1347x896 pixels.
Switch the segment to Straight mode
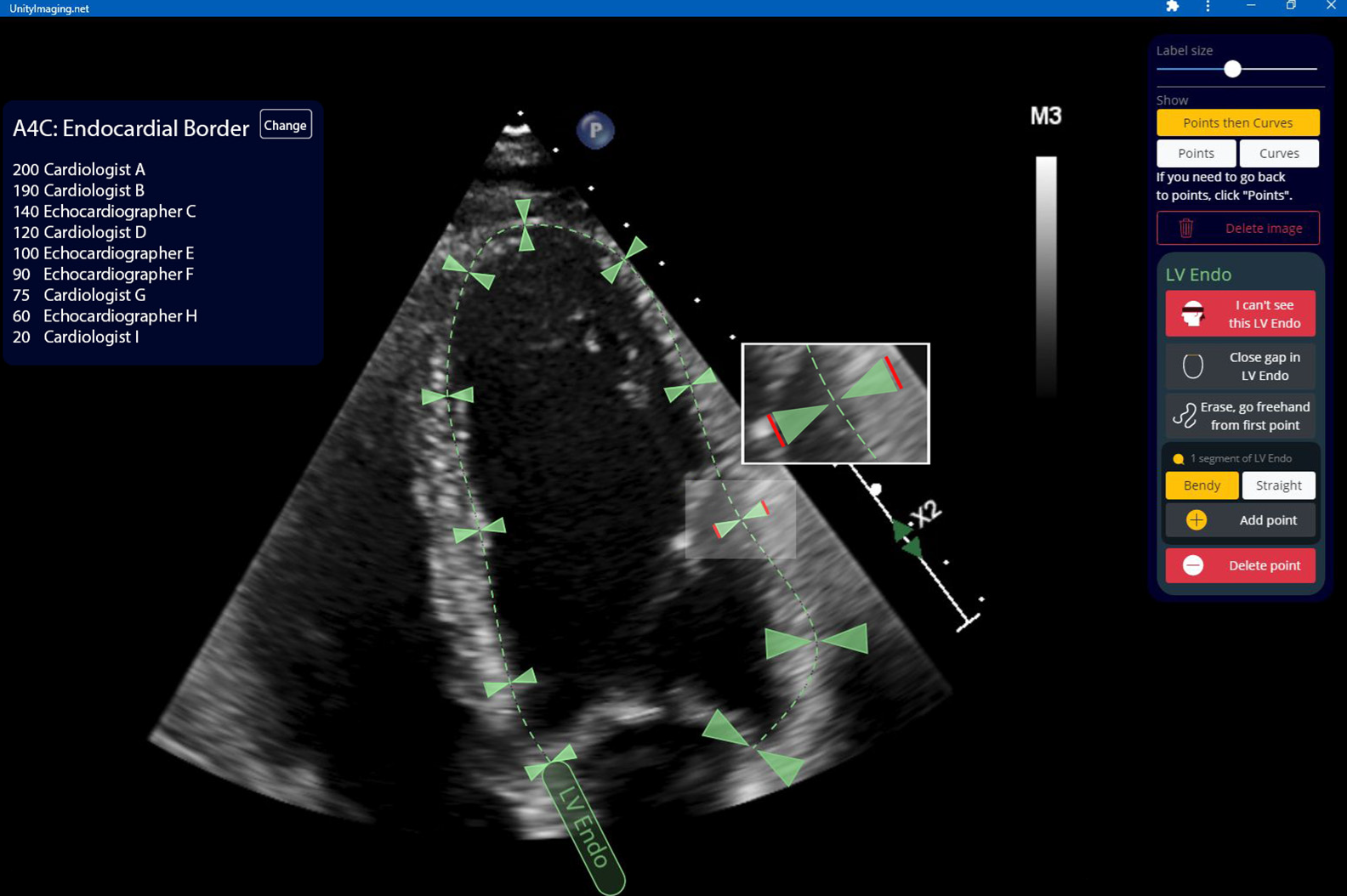pos(1278,485)
